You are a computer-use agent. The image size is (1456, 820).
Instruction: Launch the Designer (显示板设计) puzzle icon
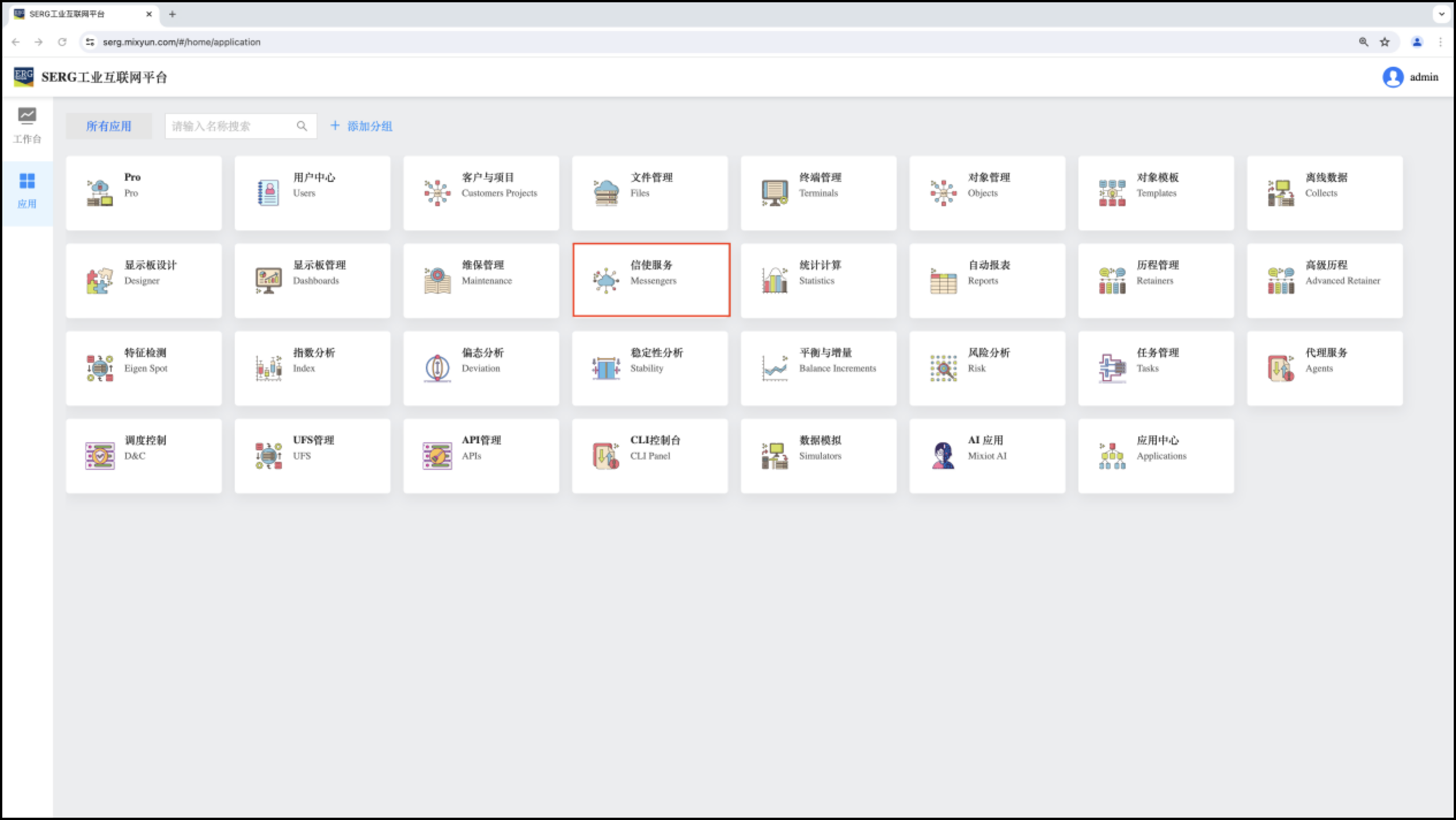[100, 280]
